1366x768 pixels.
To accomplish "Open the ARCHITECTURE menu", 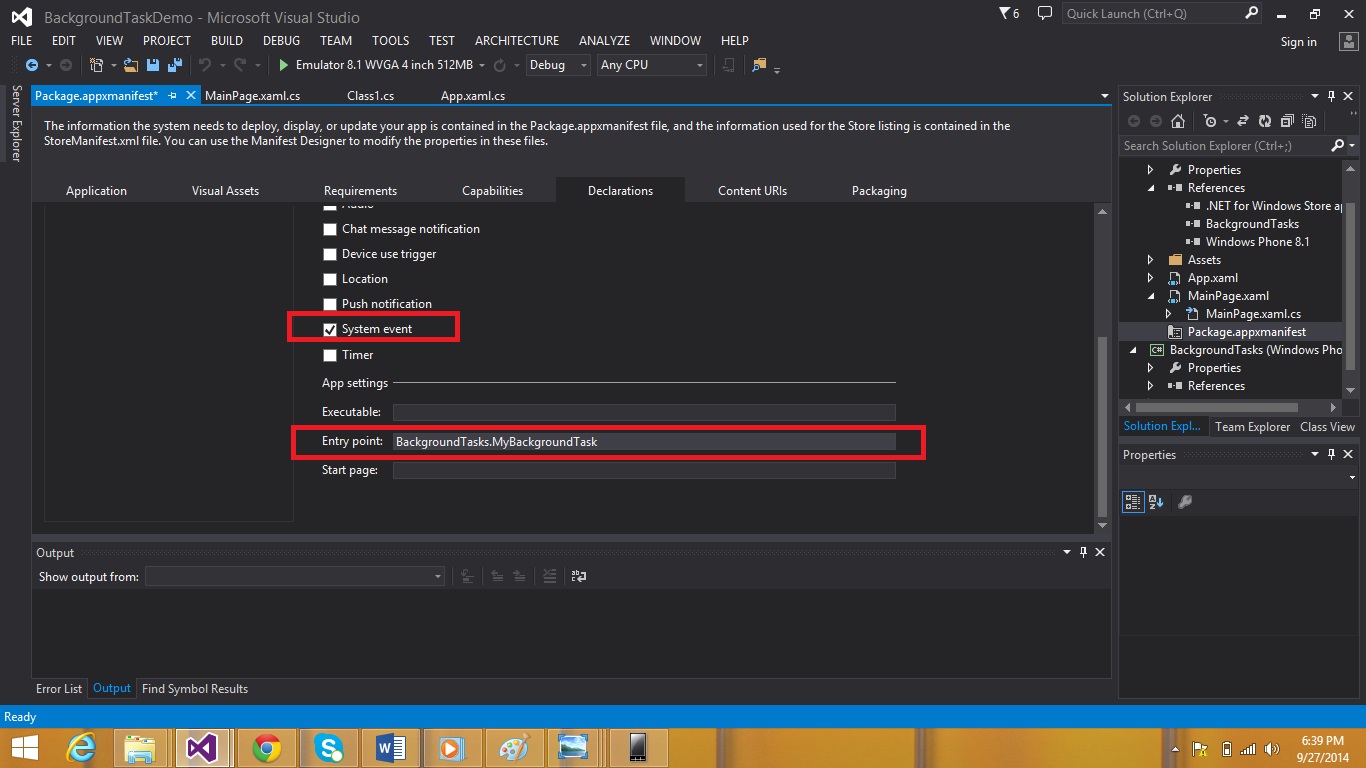I will click(517, 41).
